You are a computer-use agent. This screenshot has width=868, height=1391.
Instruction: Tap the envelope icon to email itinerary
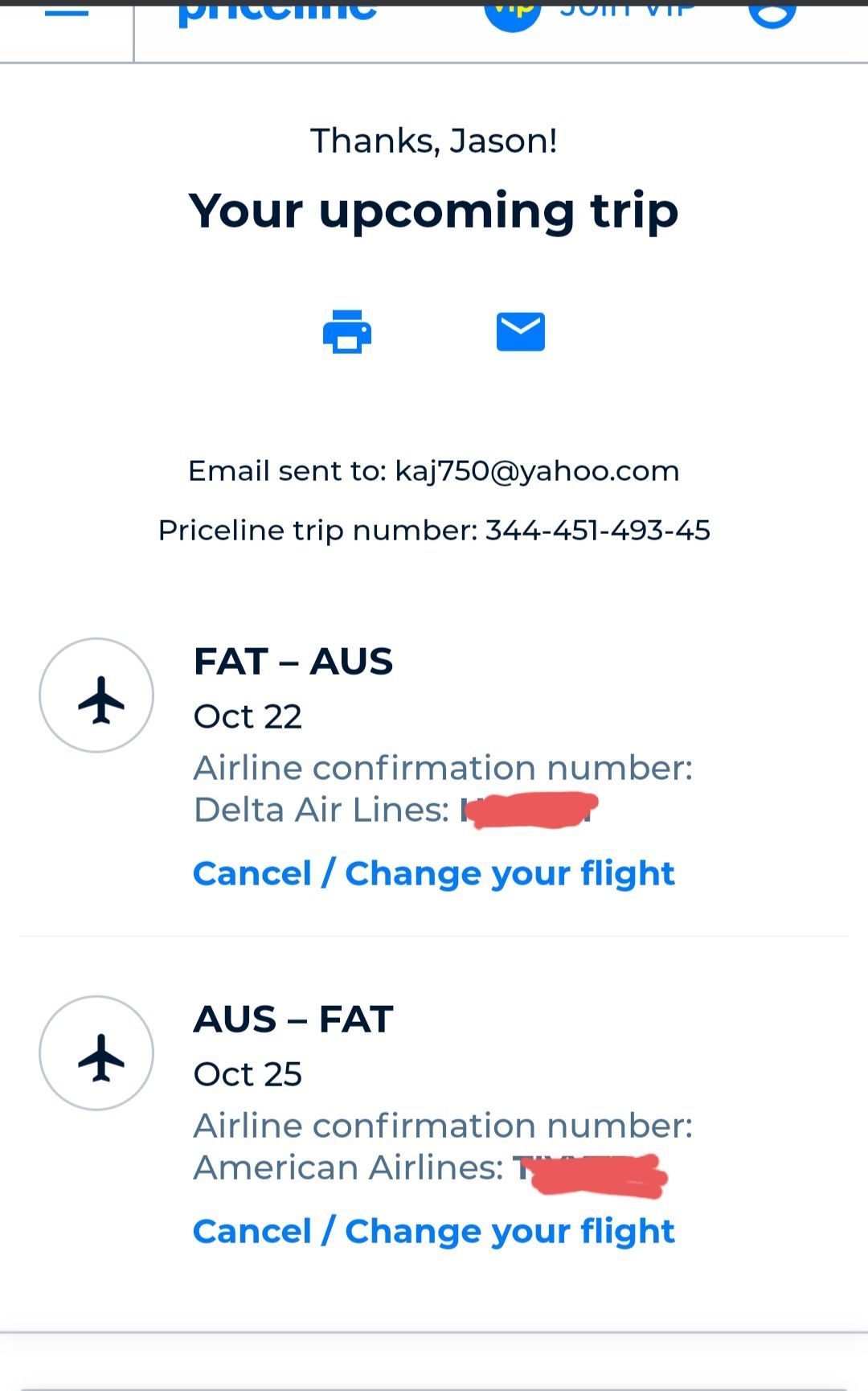coord(521,331)
